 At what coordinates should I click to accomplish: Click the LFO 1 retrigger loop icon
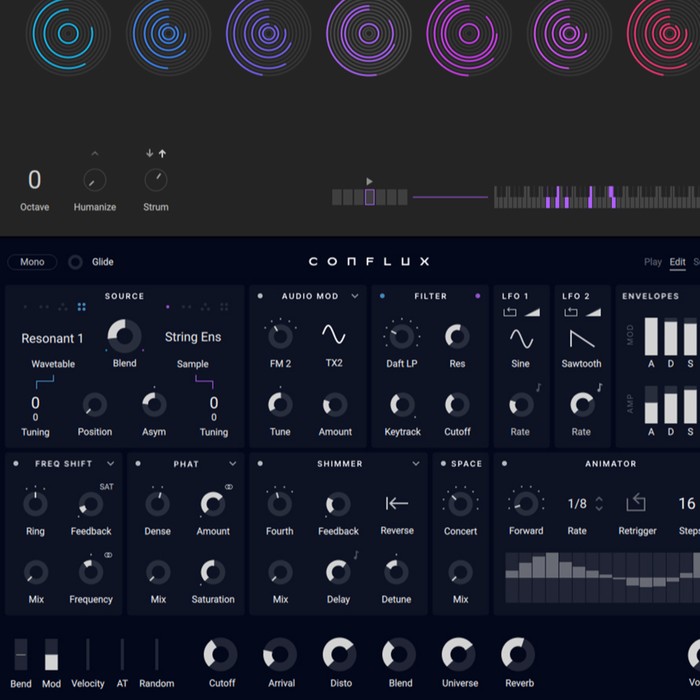(x=510, y=312)
